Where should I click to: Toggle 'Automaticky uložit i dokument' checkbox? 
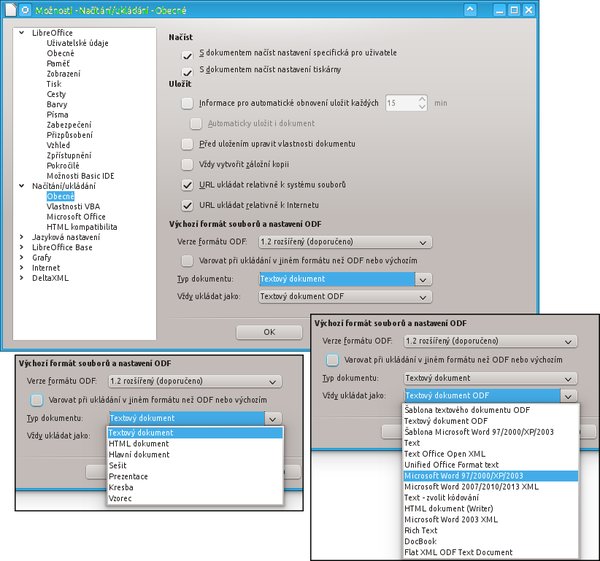196,124
